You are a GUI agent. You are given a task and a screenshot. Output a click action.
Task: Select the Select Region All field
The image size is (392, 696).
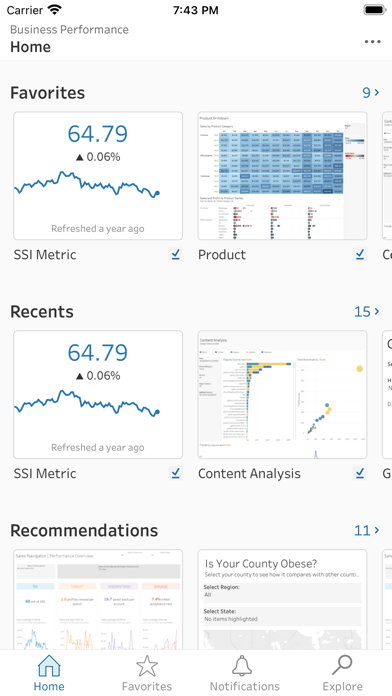point(282,591)
